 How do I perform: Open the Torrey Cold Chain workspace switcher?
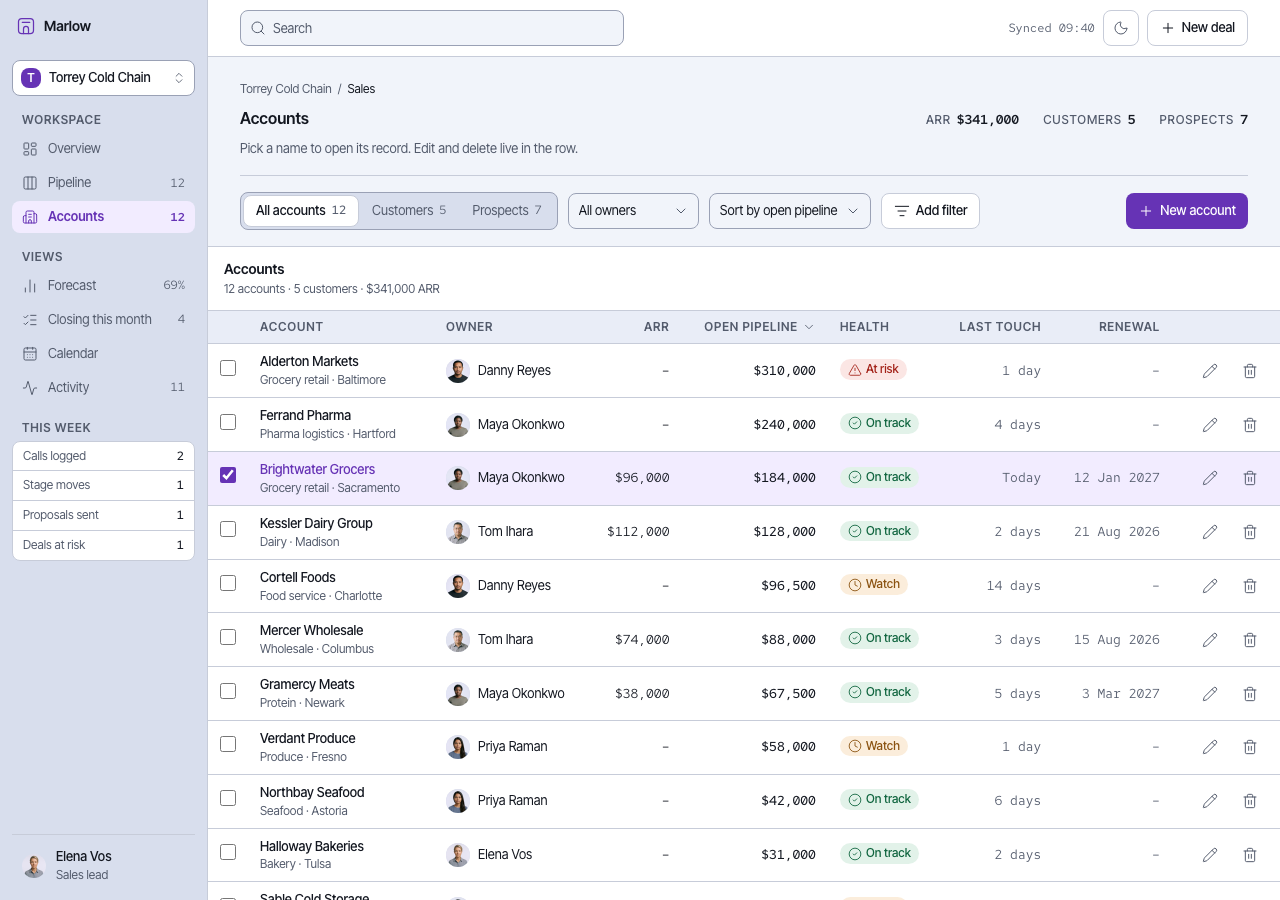[103, 78]
